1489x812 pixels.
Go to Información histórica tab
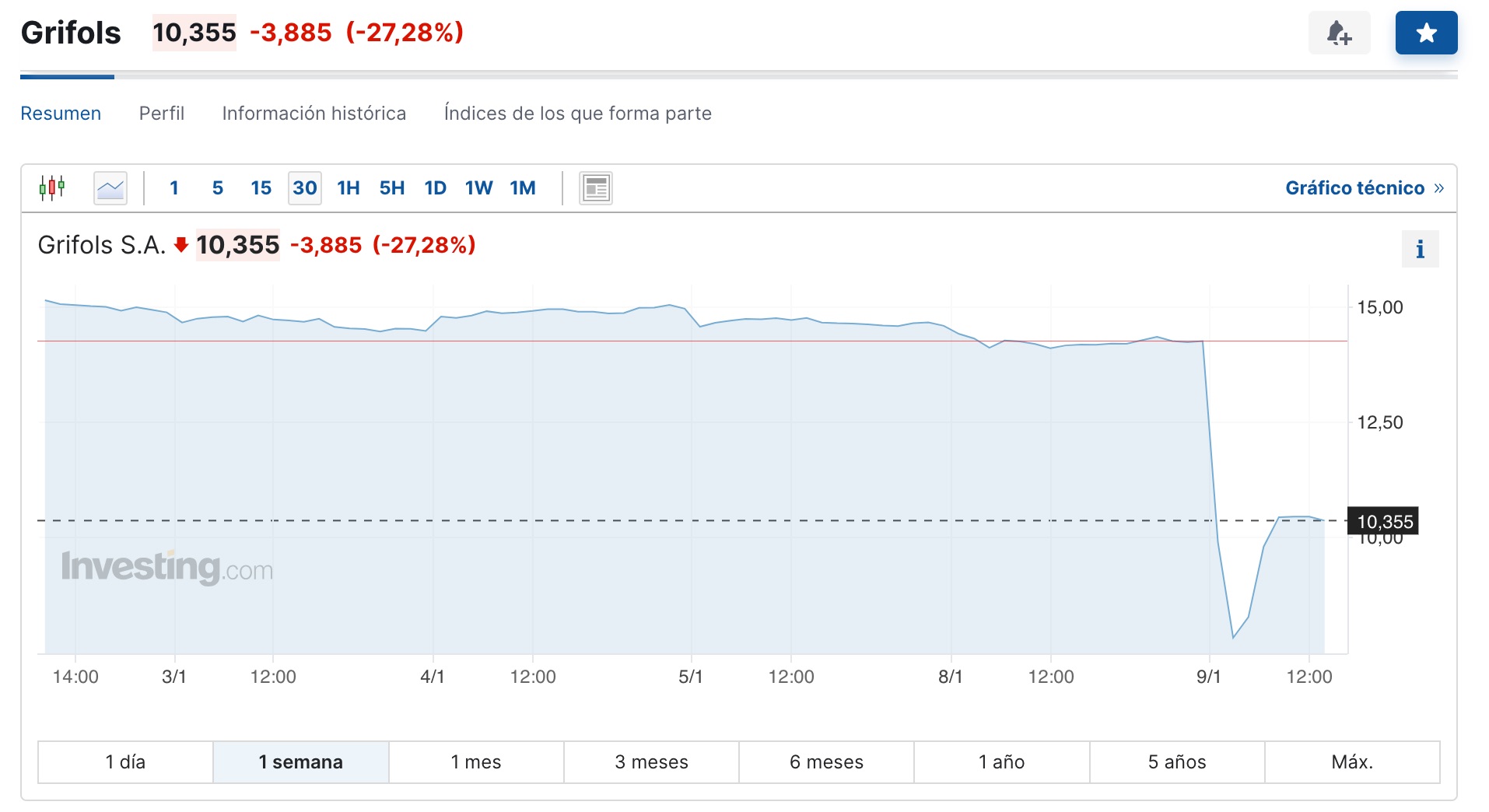(x=314, y=114)
